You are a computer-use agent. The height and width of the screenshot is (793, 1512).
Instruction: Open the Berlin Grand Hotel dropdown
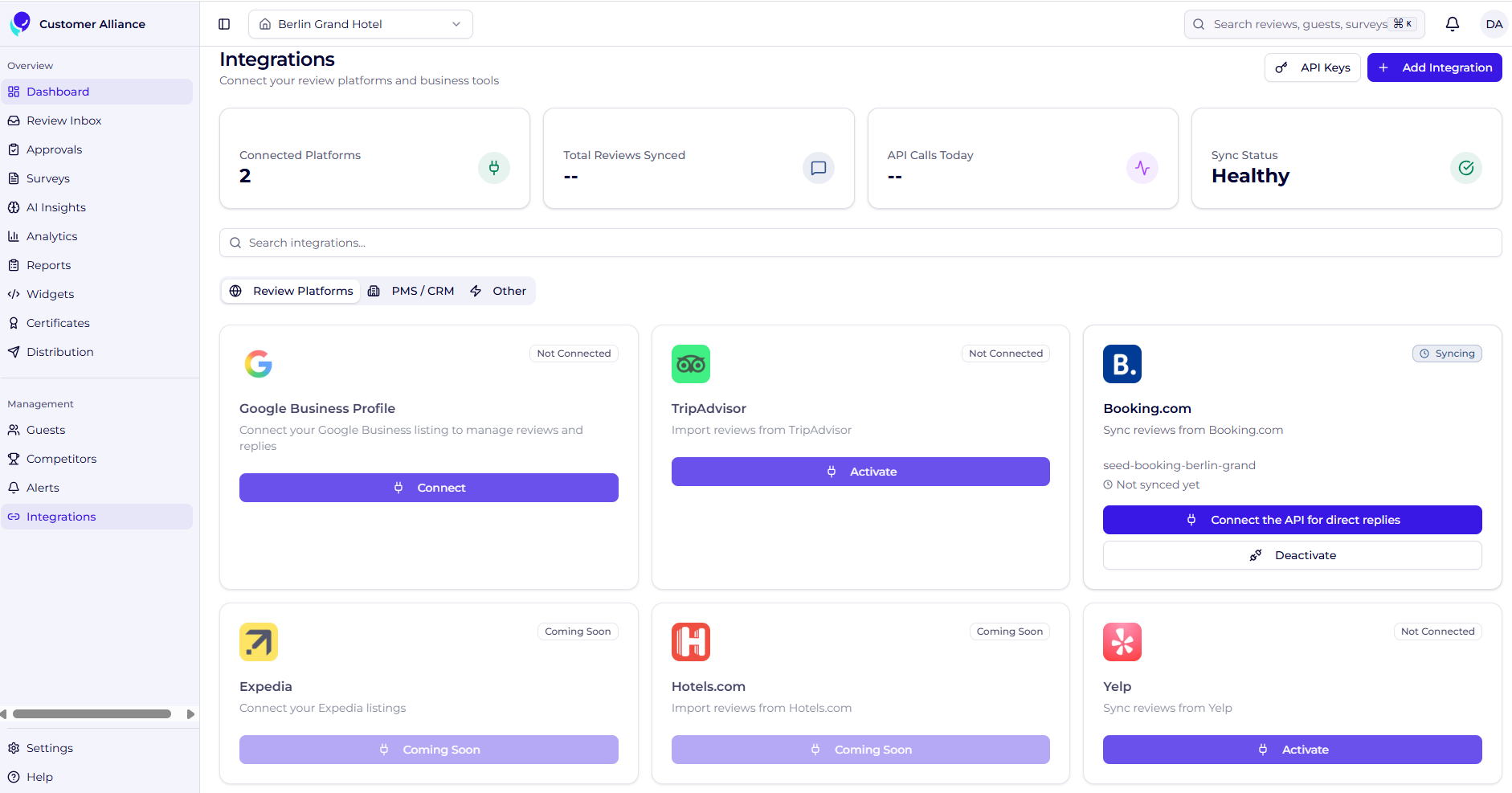[361, 24]
